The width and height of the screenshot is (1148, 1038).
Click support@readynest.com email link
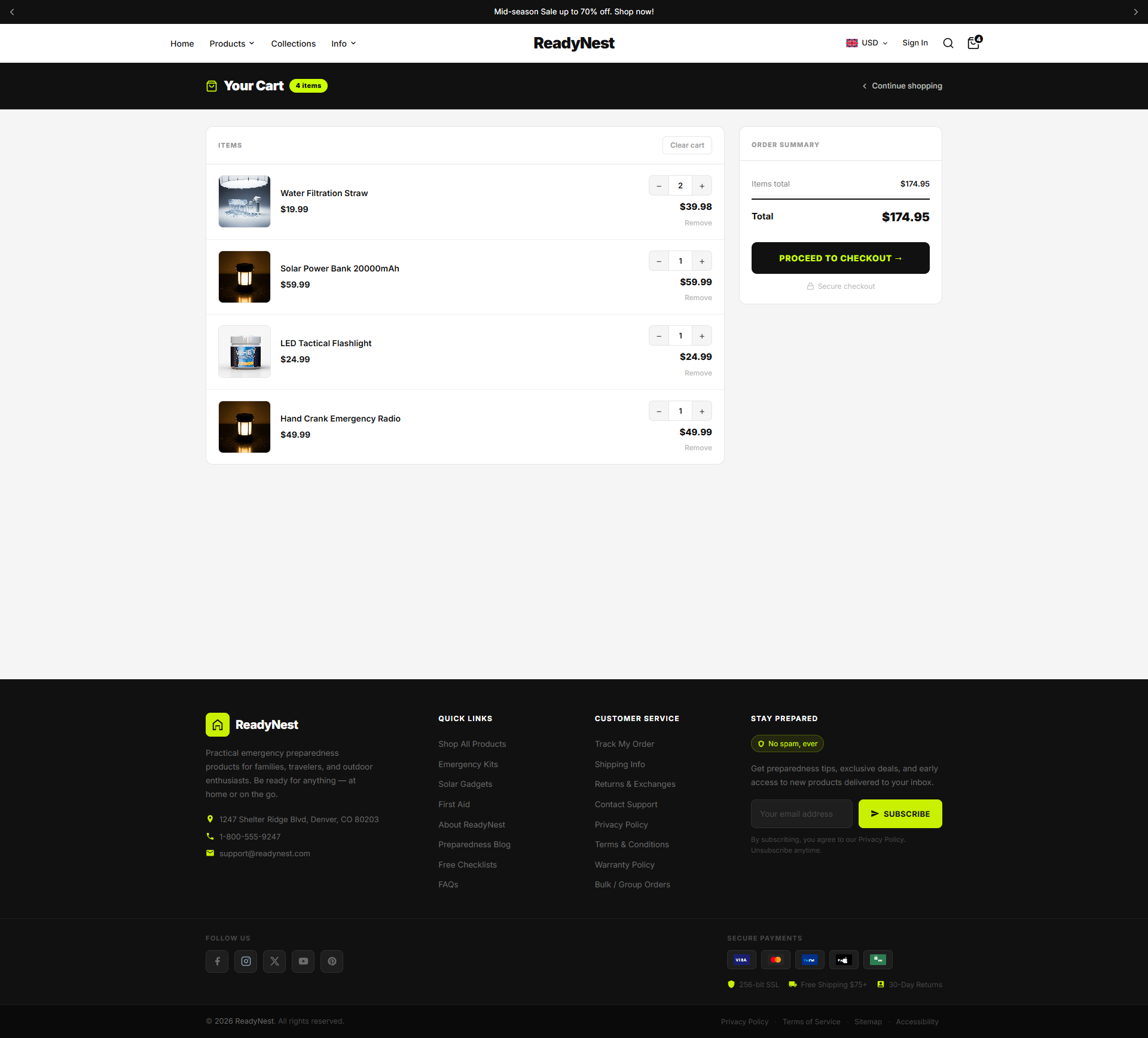[264, 853]
